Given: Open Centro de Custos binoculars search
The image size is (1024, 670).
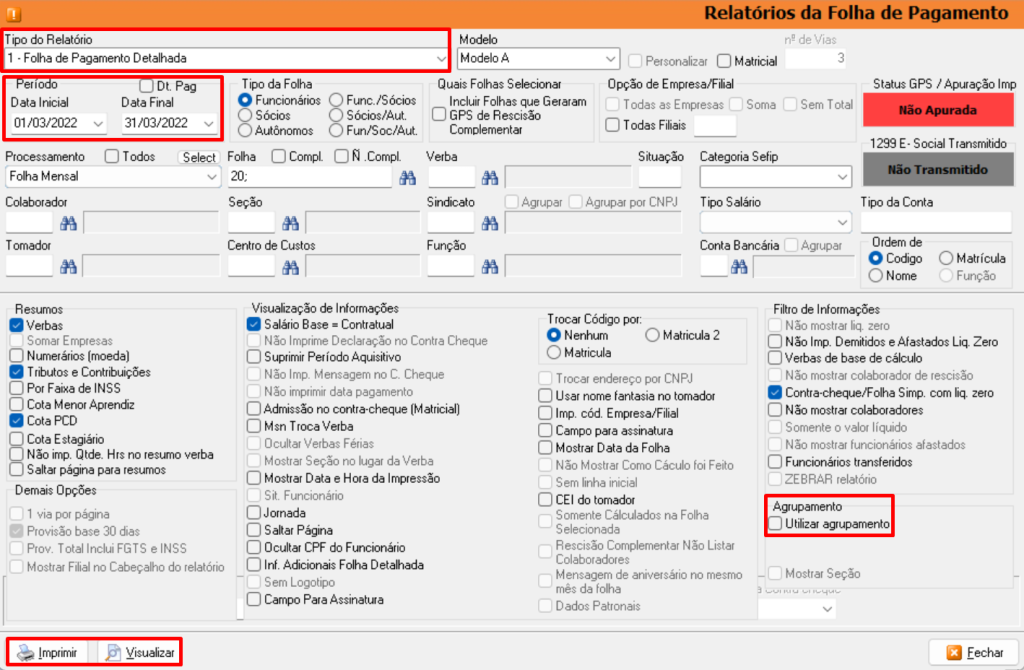Looking at the screenshot, I should (x=290, y=266).
